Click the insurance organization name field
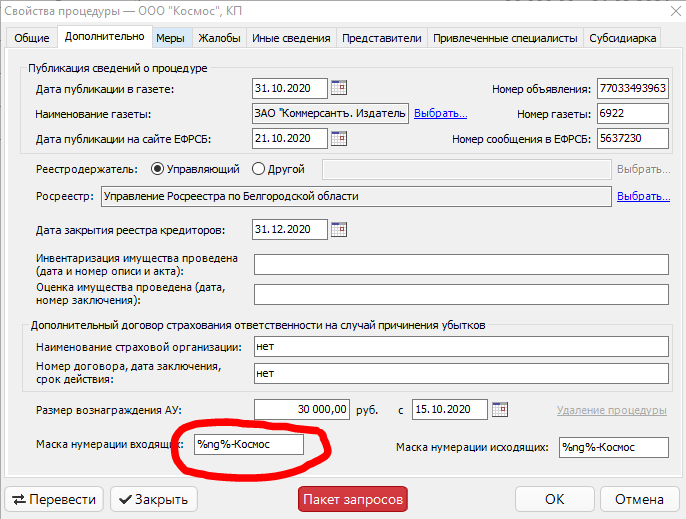This screenshot has height=519, width=686. point(460,347)
